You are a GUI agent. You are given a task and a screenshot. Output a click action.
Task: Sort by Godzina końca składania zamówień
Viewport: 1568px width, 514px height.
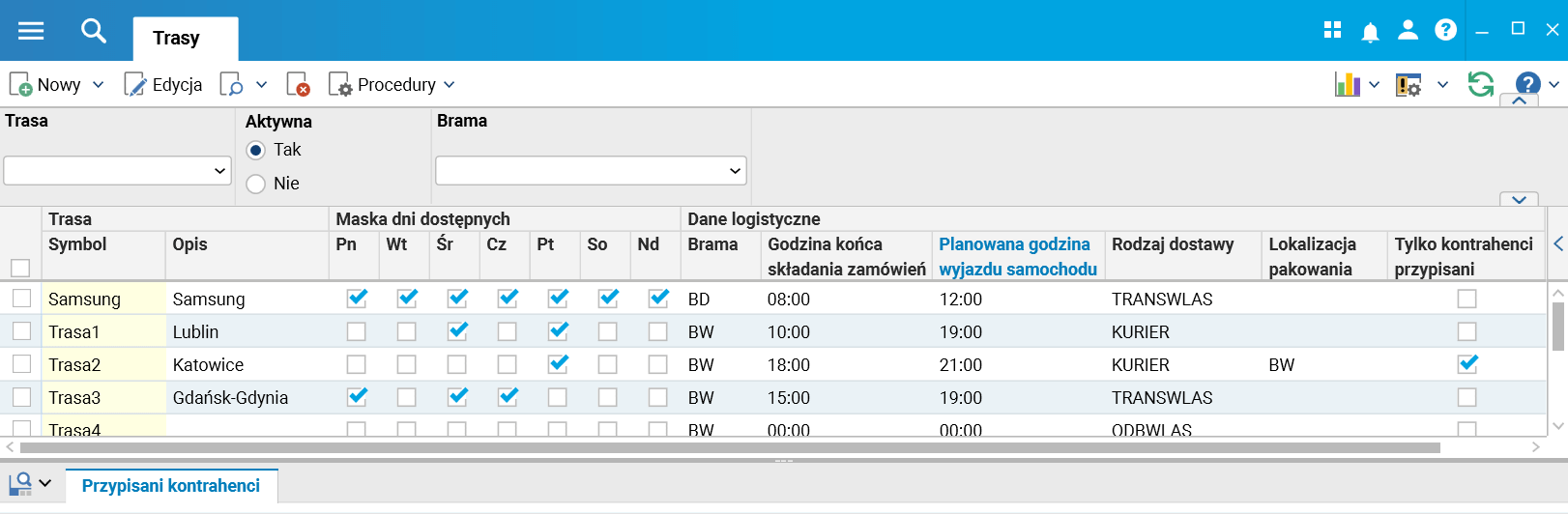pos(846,257)
